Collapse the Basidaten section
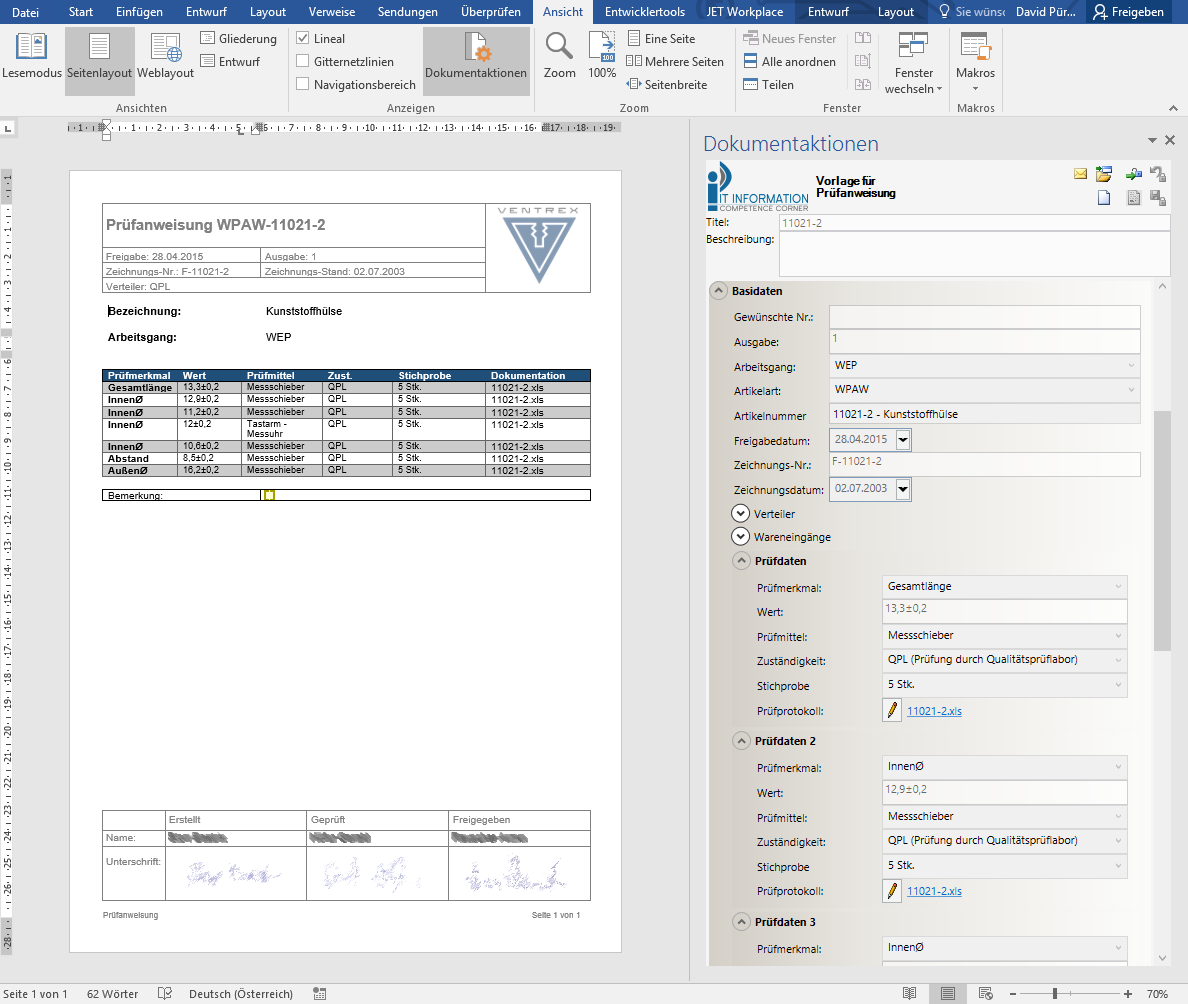Viewport: 1188px width, 1004px height. point(718,291)
